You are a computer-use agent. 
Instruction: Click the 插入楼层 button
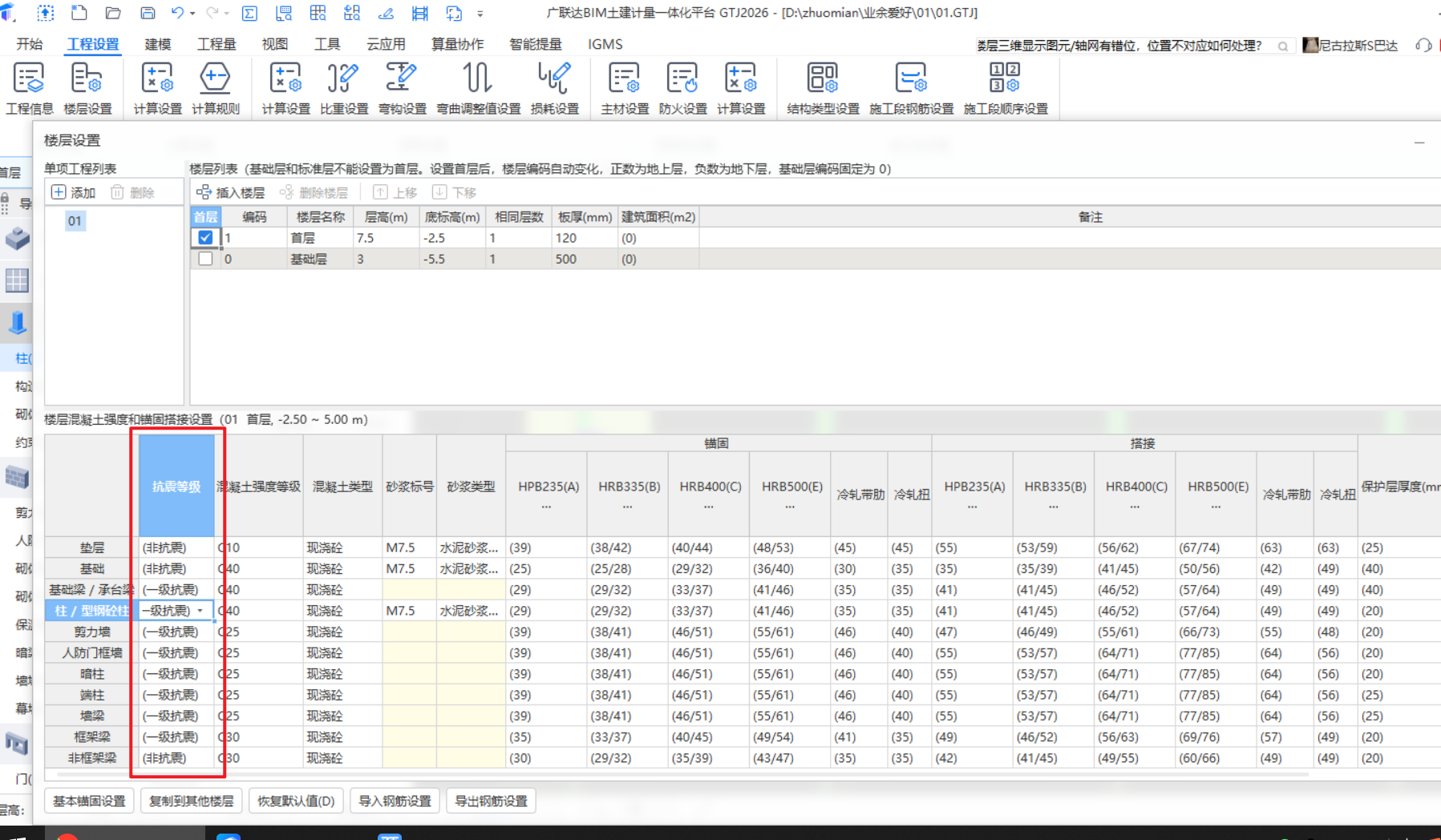[x=231, y=192]
